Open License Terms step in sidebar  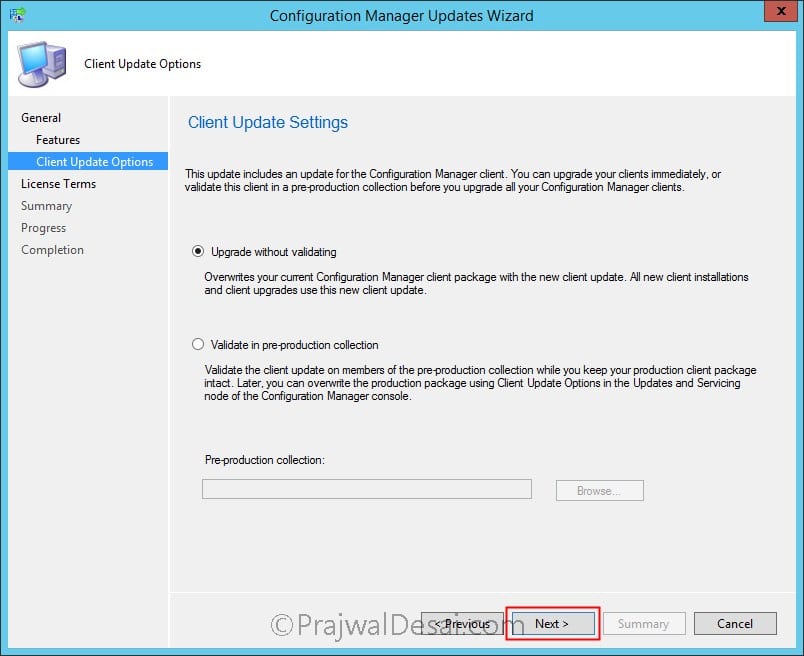58,184
